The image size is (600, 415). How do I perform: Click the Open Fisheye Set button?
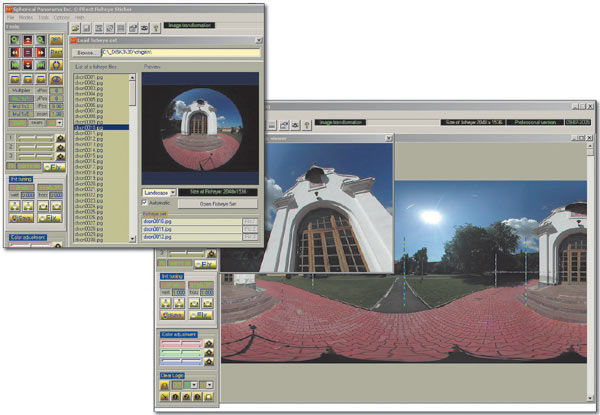click(x=218, y=204)
